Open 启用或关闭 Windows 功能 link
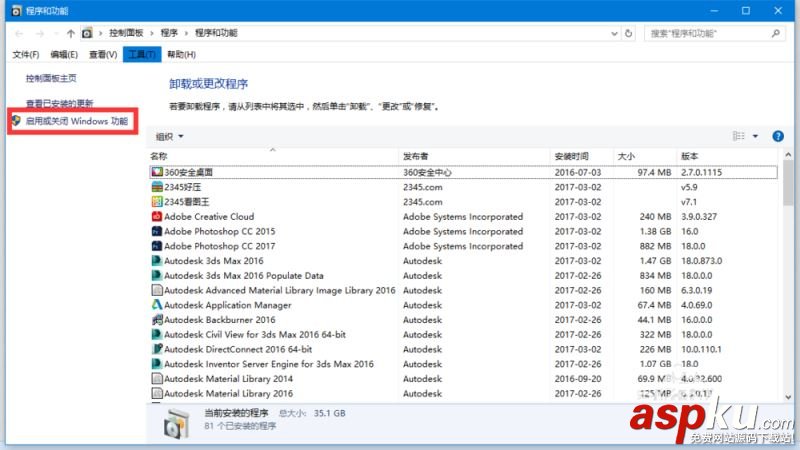Viewport: 800px width, 450px height. [x=77, y=121]
